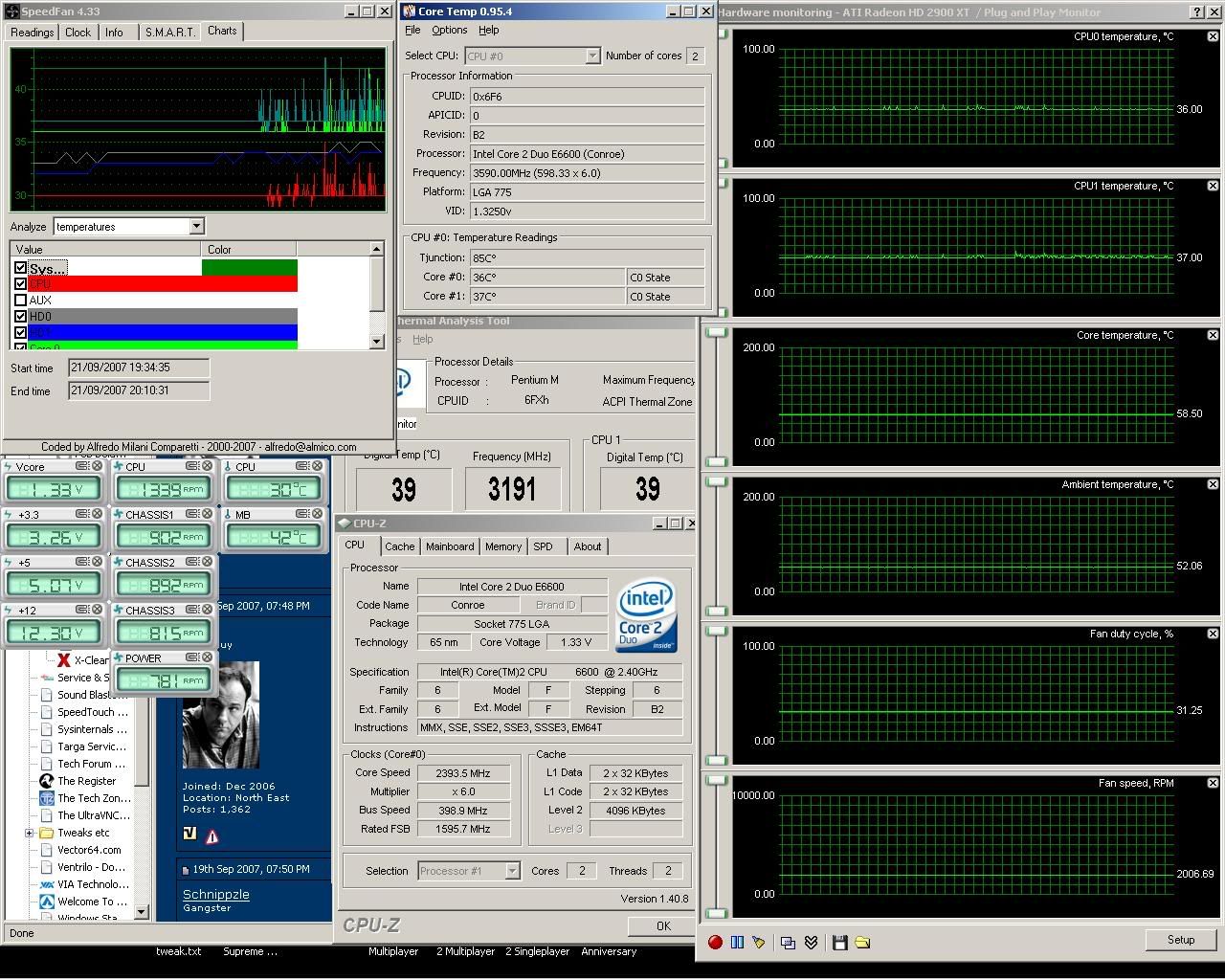The height and width of the screenshot is (980, 1225).
Task: Click the green Sys color swatch in SpeedFan
Action: click(x=250, y=268)
